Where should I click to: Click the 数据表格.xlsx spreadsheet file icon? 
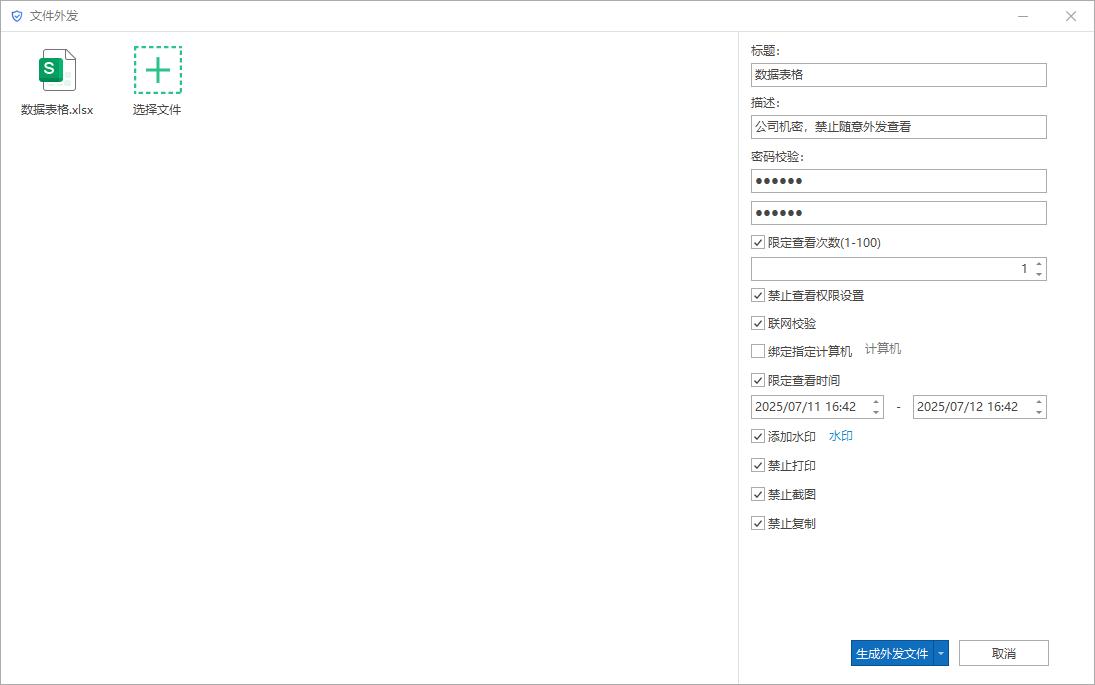[55, 70]
